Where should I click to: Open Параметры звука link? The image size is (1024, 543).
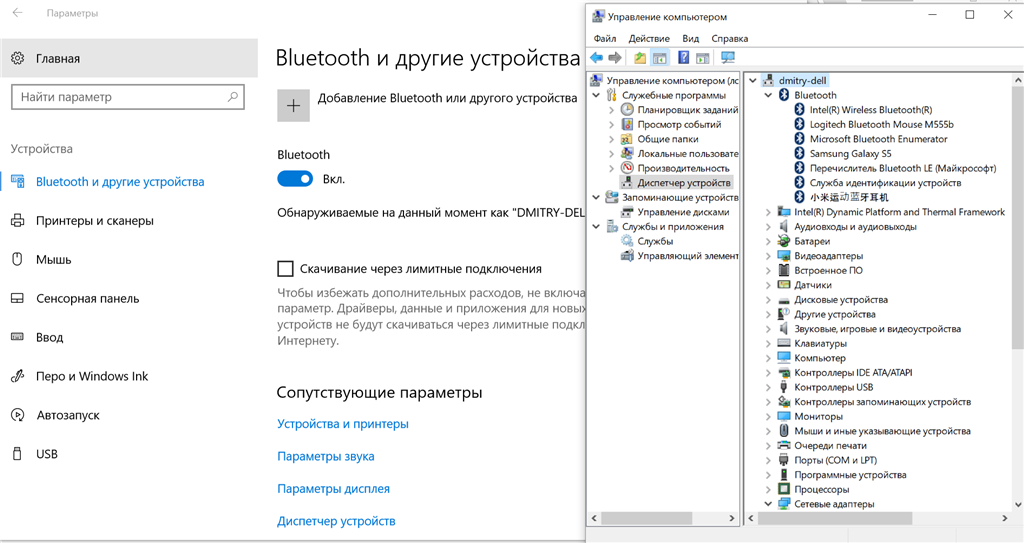coord(326,456)
